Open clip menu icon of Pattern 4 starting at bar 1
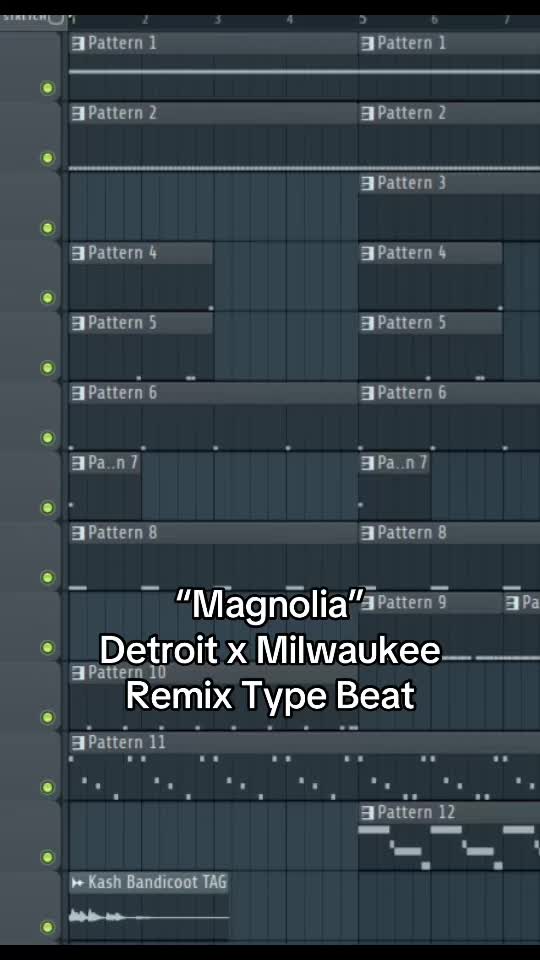540x960 pixels. pos(78,253)
